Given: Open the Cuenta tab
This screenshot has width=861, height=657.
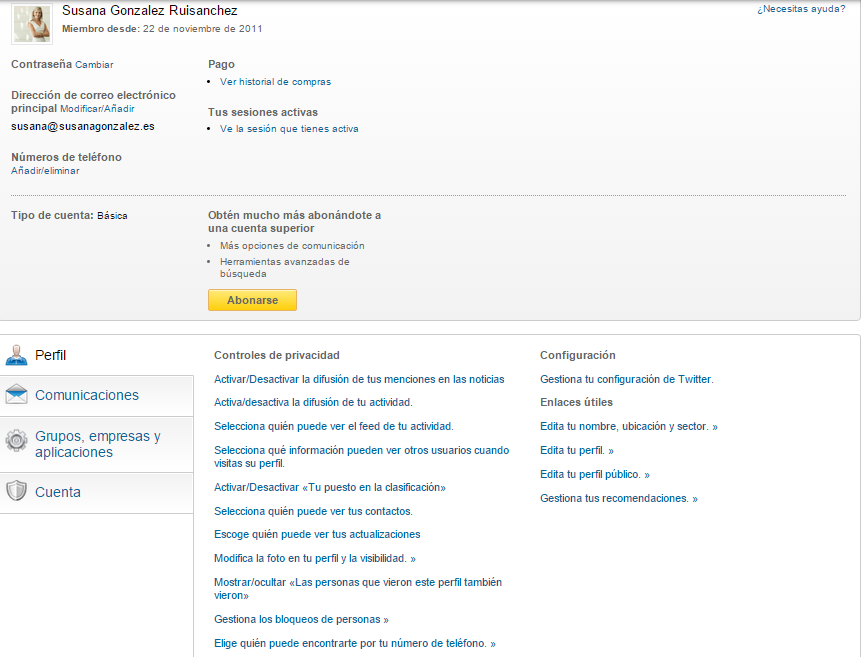Looking at the screenshot, I should (58, 492).
